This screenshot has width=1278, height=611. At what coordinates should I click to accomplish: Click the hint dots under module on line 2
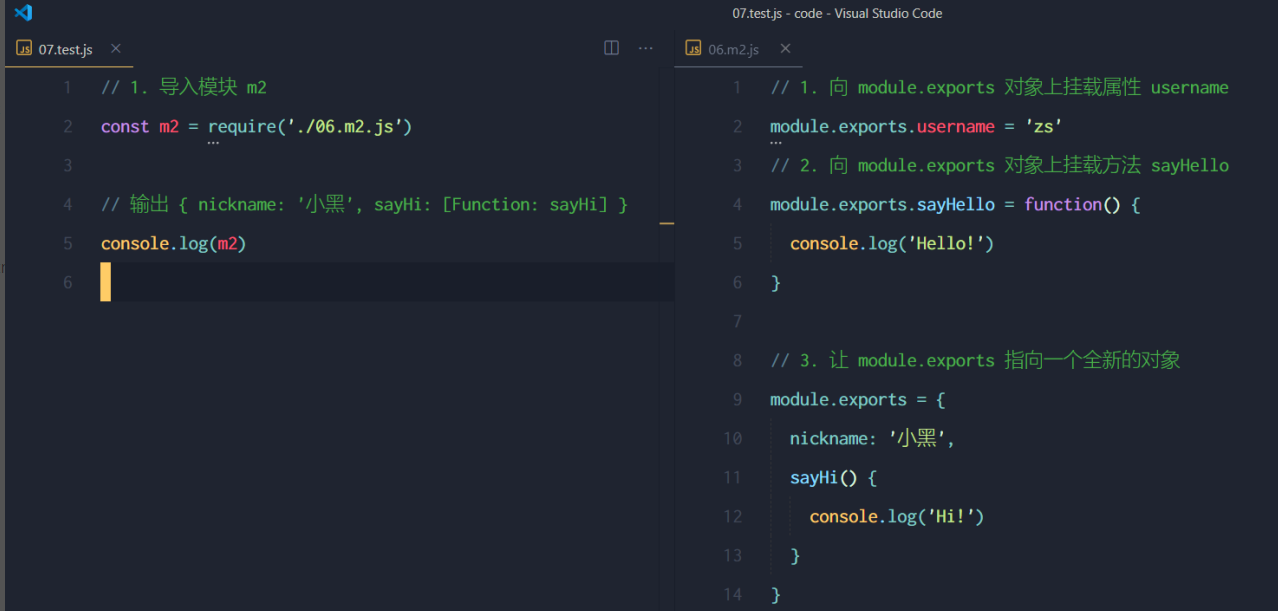(x=776, y=143)
